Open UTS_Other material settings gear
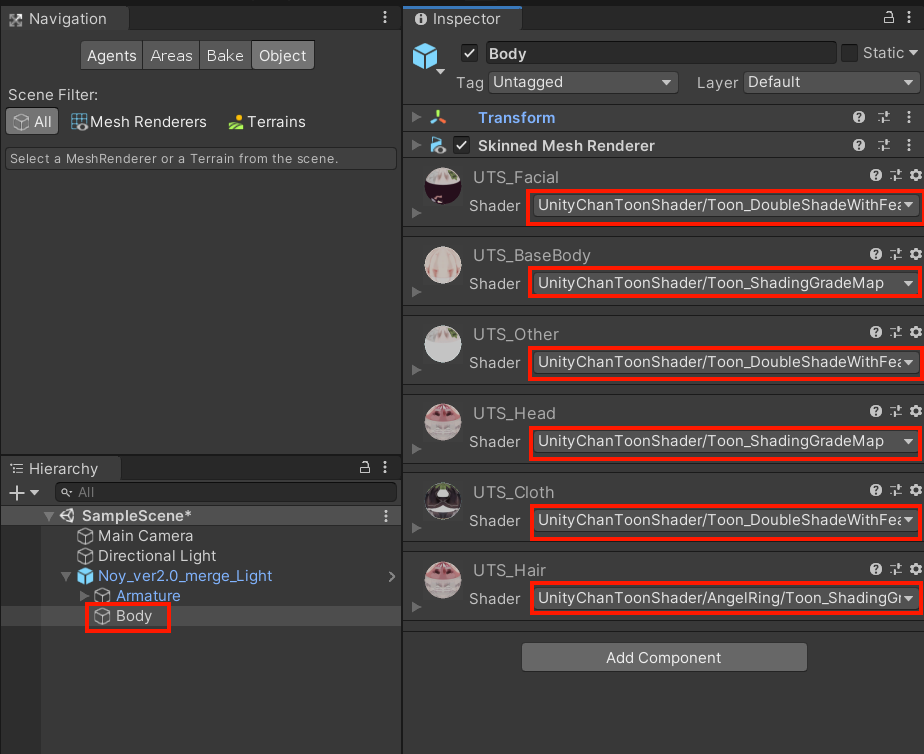Screen dimensions: 924x754 click(x=916, y=332)
